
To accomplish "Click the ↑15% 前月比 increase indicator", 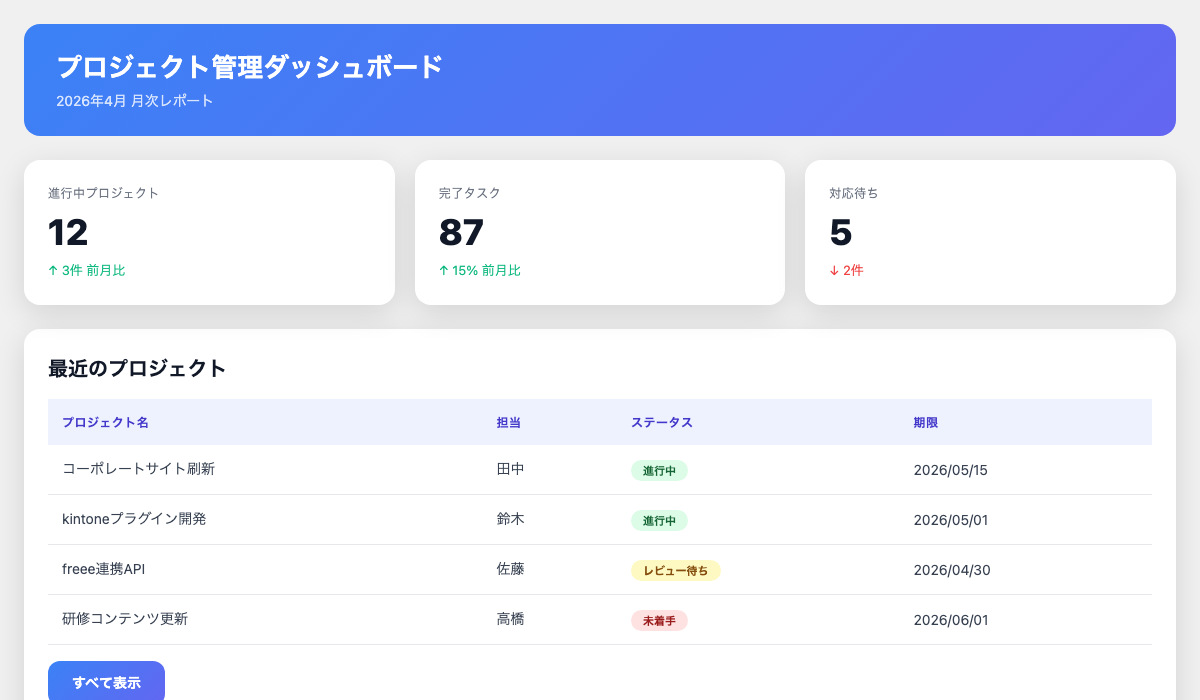I will 479,270.
